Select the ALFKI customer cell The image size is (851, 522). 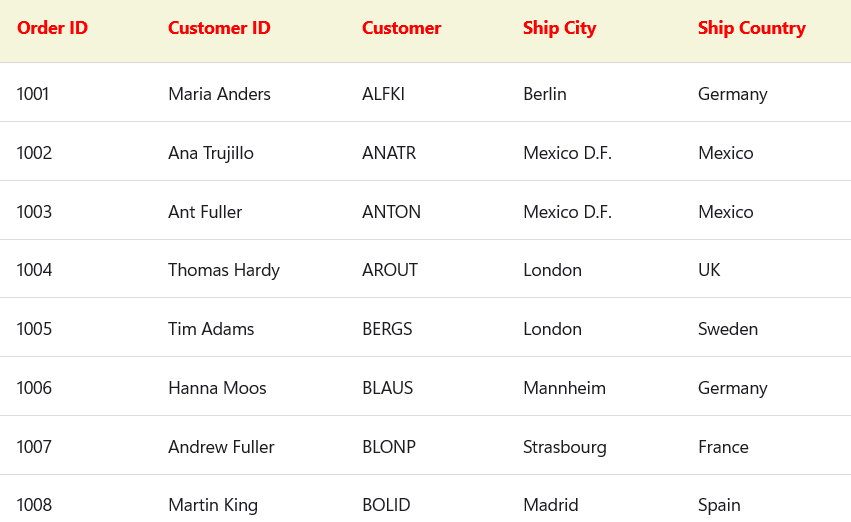click(383, 94)
